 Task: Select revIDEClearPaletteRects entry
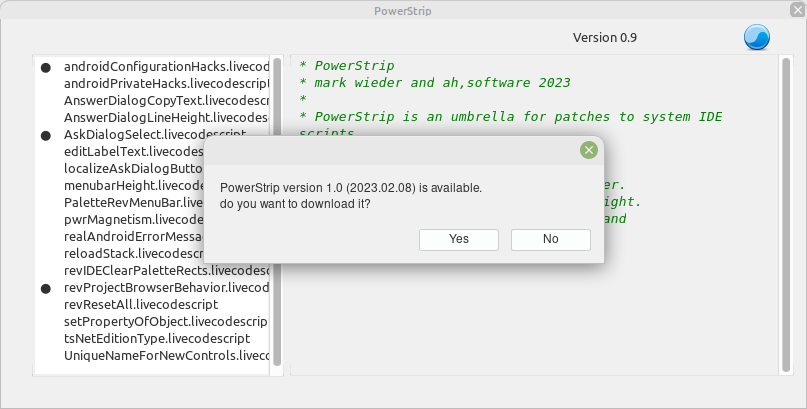tap(166, 271)
